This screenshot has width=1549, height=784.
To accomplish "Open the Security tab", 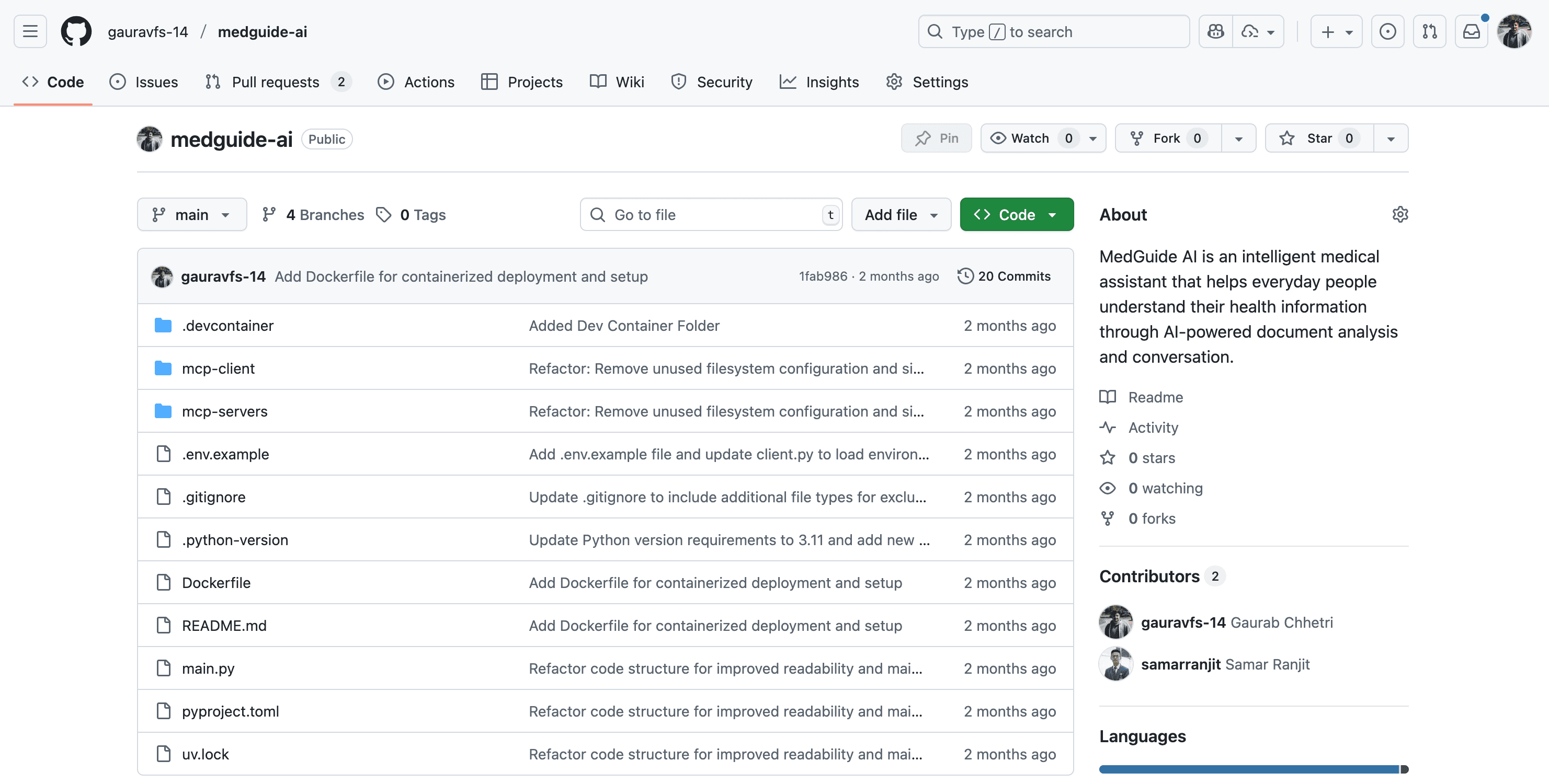I will pyautogui.click(x=711, y=82).
